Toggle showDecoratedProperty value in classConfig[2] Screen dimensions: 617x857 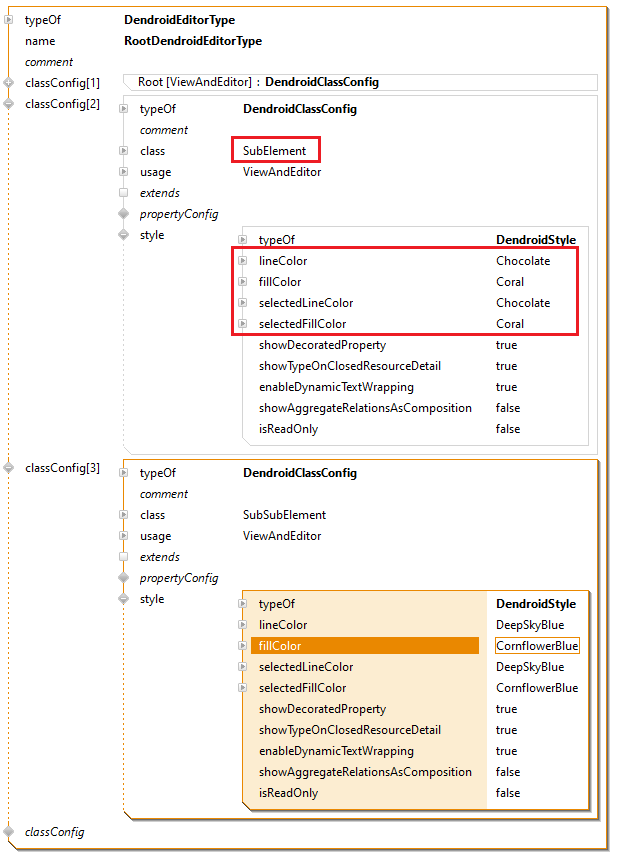(x=506, y=345)
